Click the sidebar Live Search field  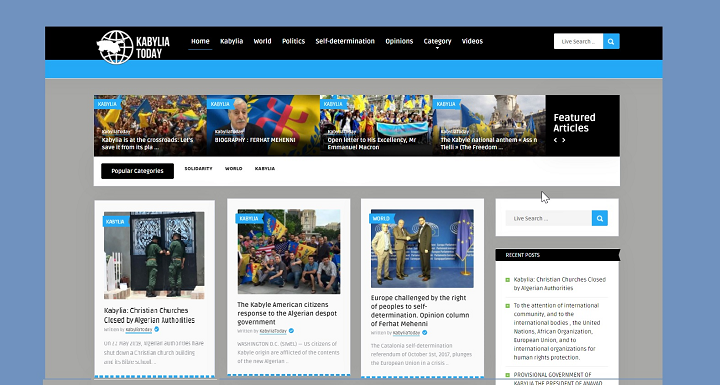pos(549,218)
